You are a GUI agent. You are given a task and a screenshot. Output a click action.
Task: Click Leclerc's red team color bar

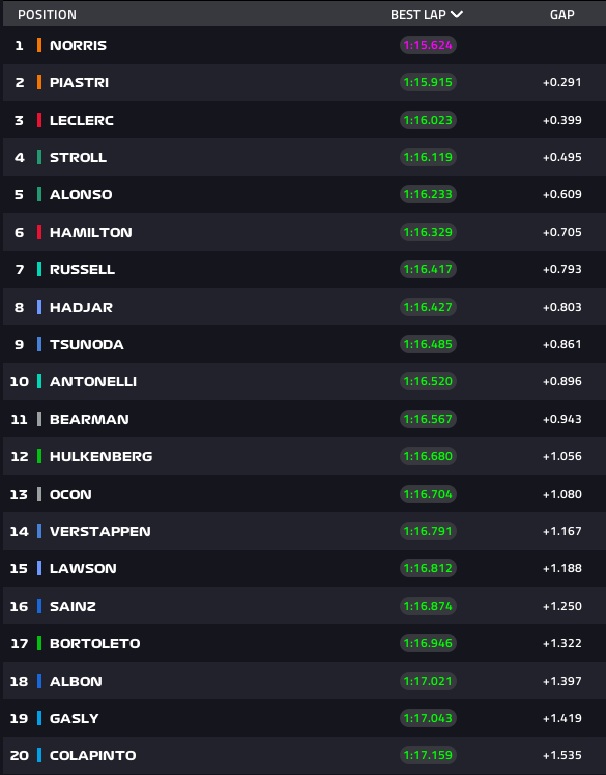38,120
